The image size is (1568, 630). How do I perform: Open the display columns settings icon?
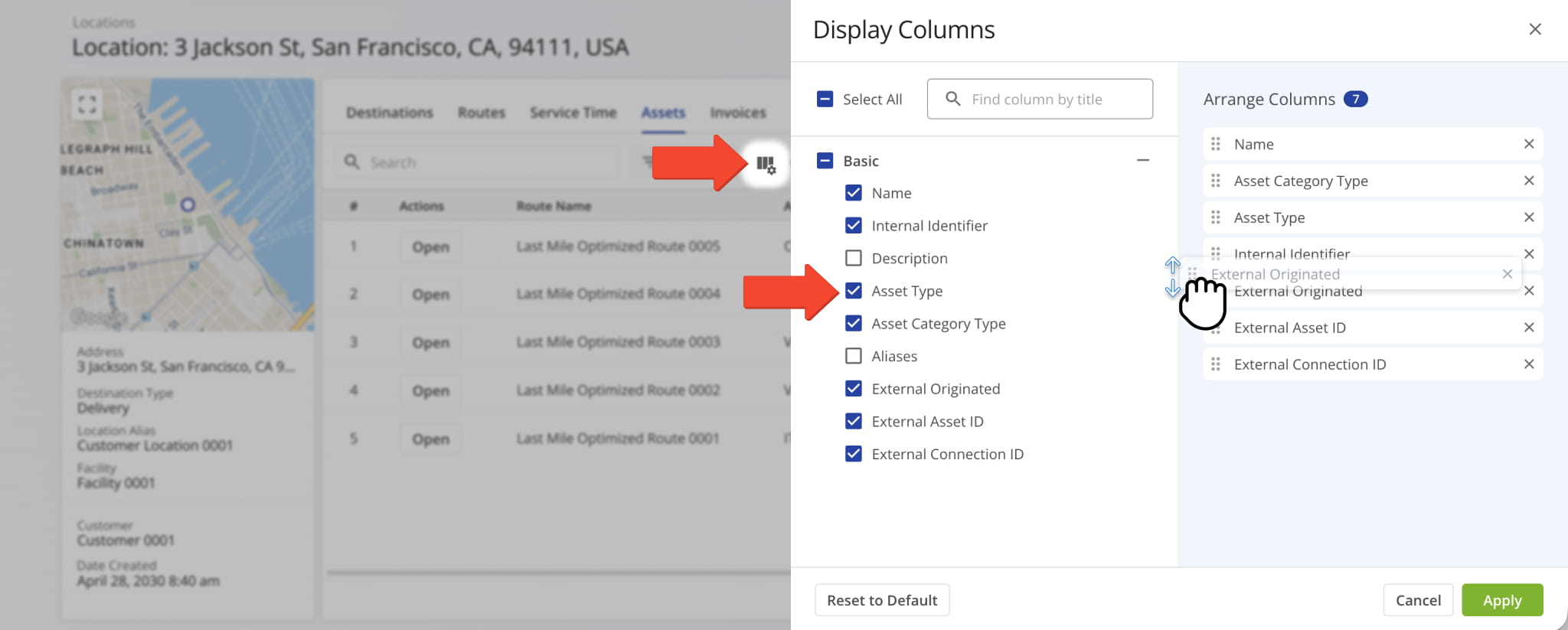coord(766,164)
